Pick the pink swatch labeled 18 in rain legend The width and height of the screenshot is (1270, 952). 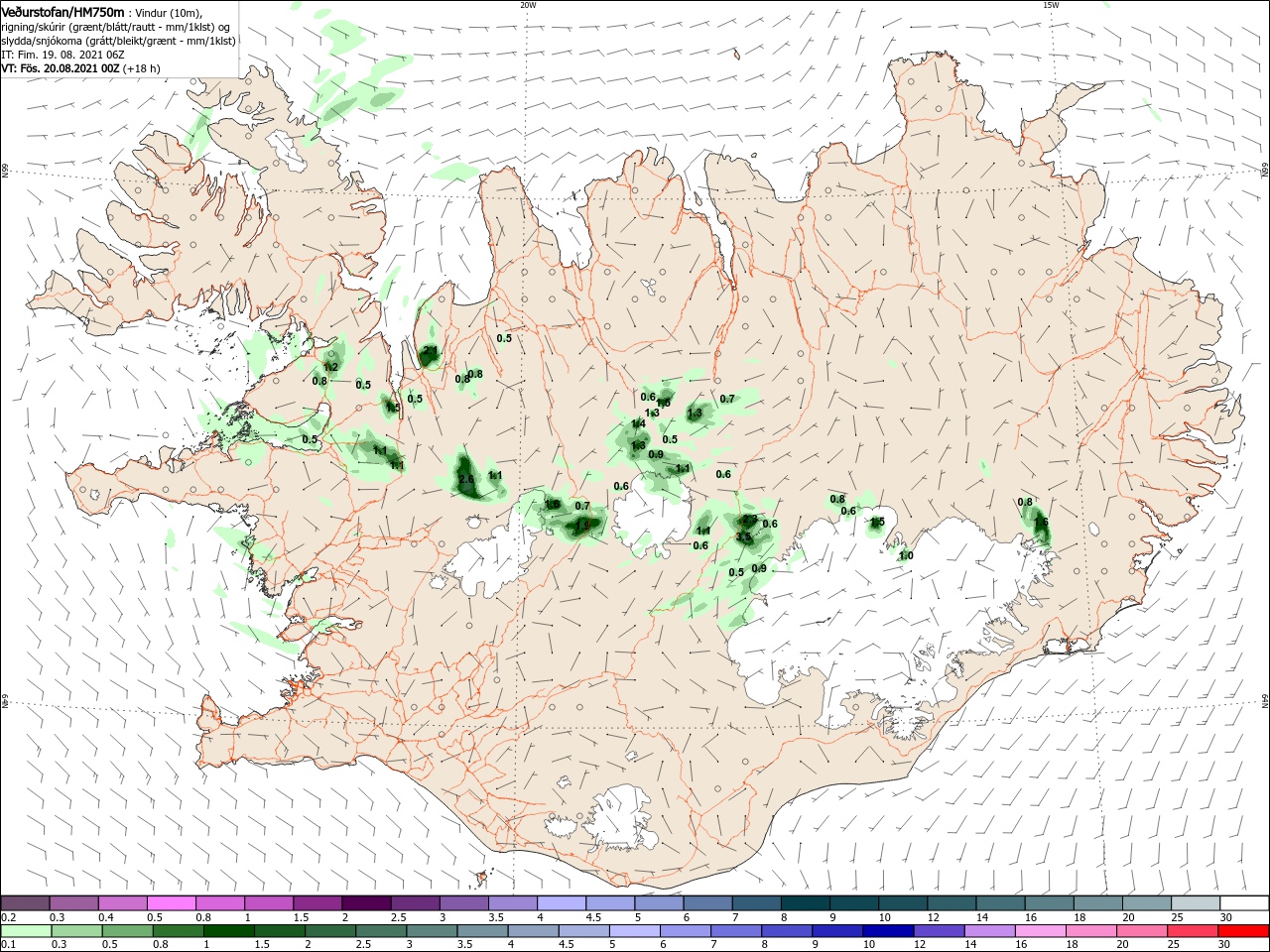(1091, 931)
